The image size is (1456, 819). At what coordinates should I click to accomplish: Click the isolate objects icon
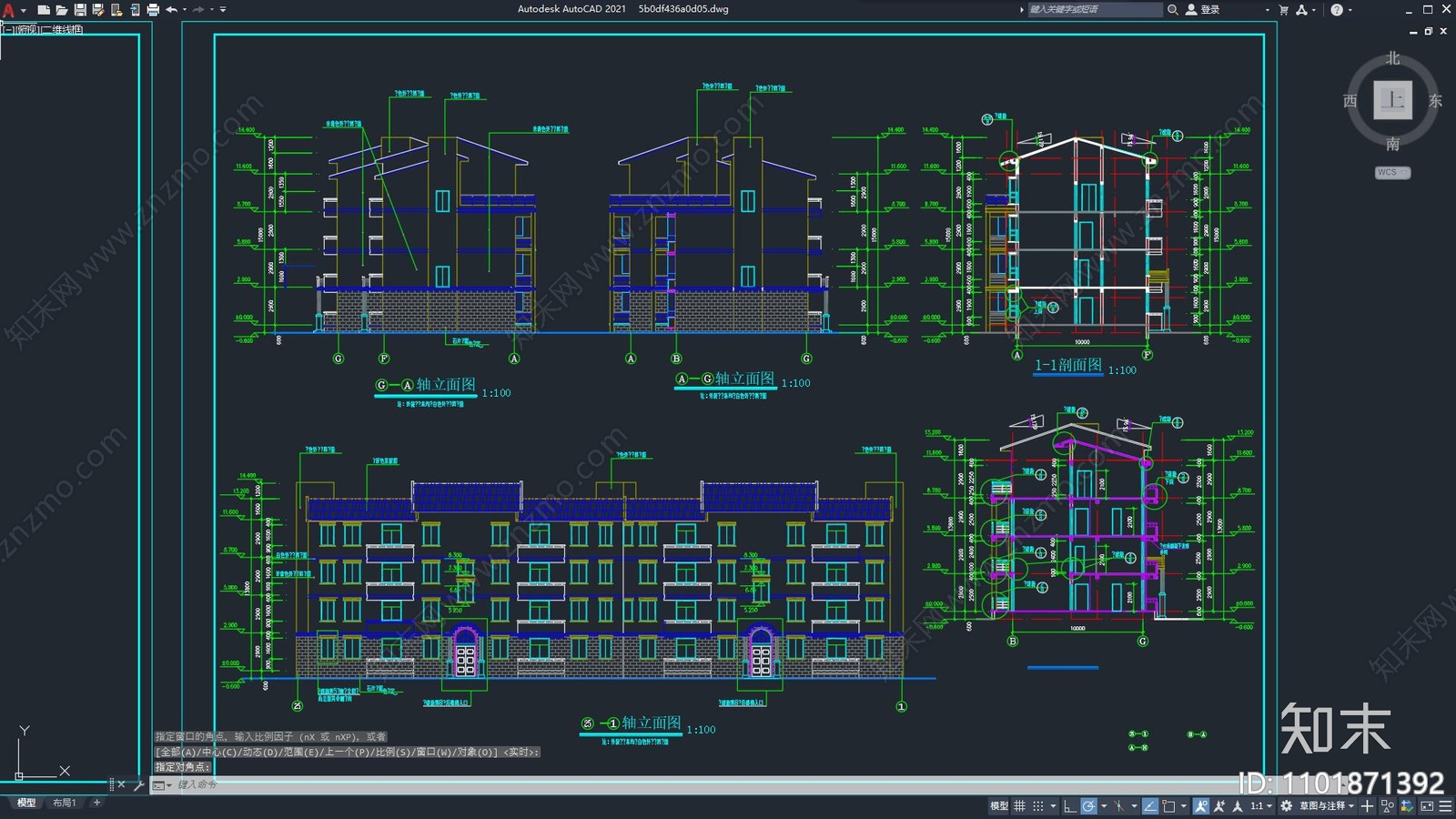click(1387, 806)
